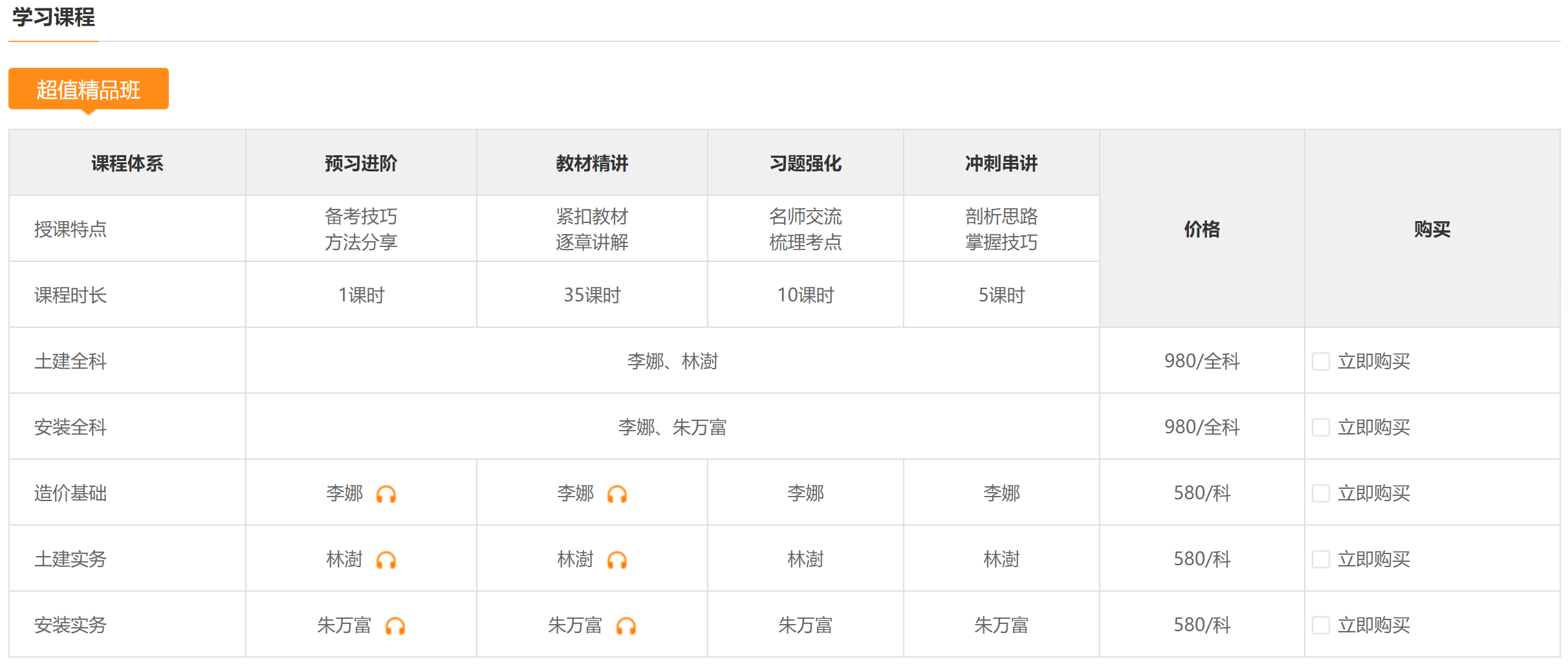Screen dimensions: 1568x666
Task: Click 朱万富 in 安装实务 习题强化
Action: 805,625
